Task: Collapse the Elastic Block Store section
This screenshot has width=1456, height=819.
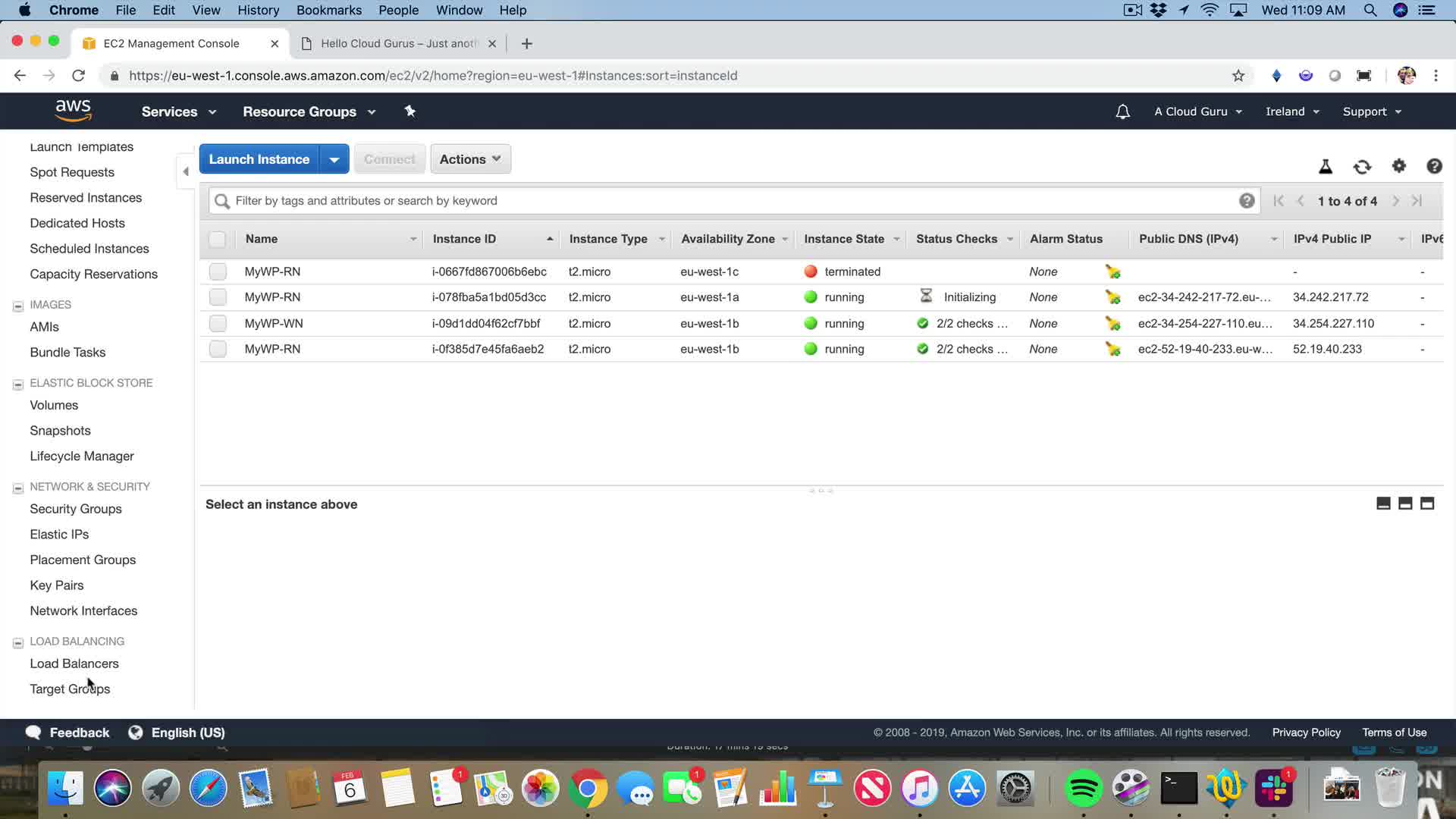Action: tap(18, 384)
